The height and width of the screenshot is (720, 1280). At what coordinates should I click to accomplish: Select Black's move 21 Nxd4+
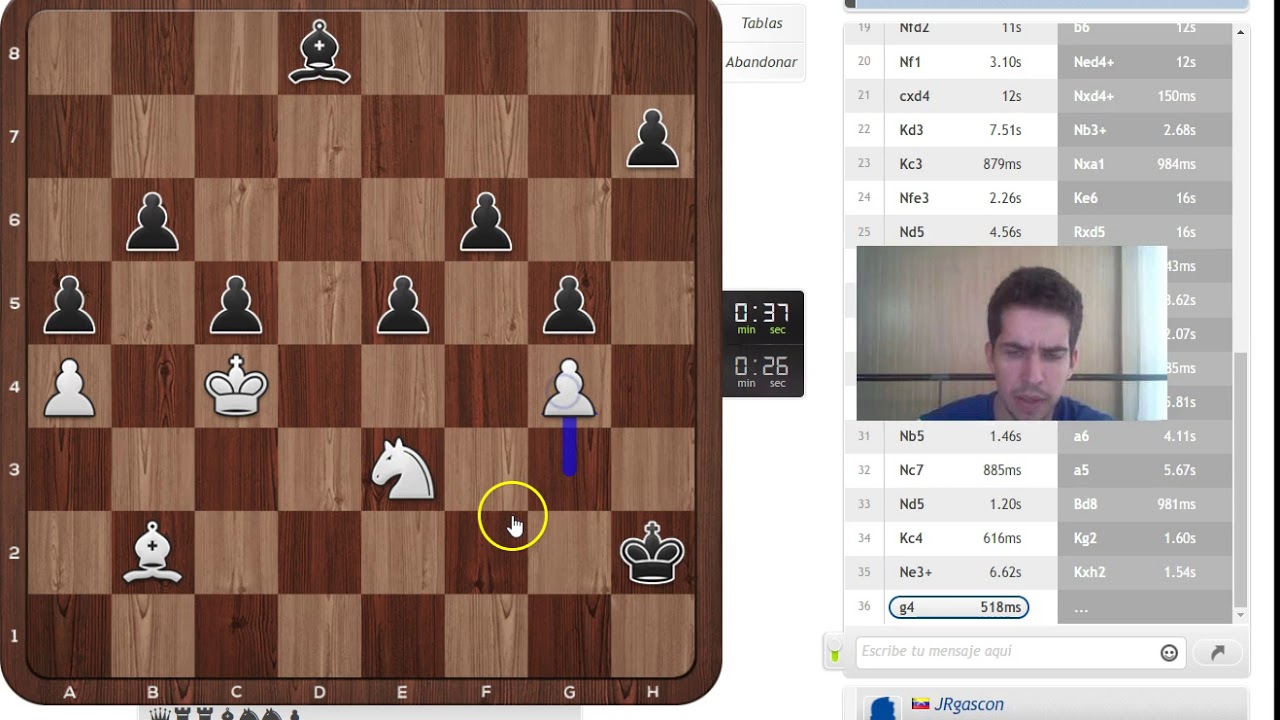click(x=1143, y=96)
